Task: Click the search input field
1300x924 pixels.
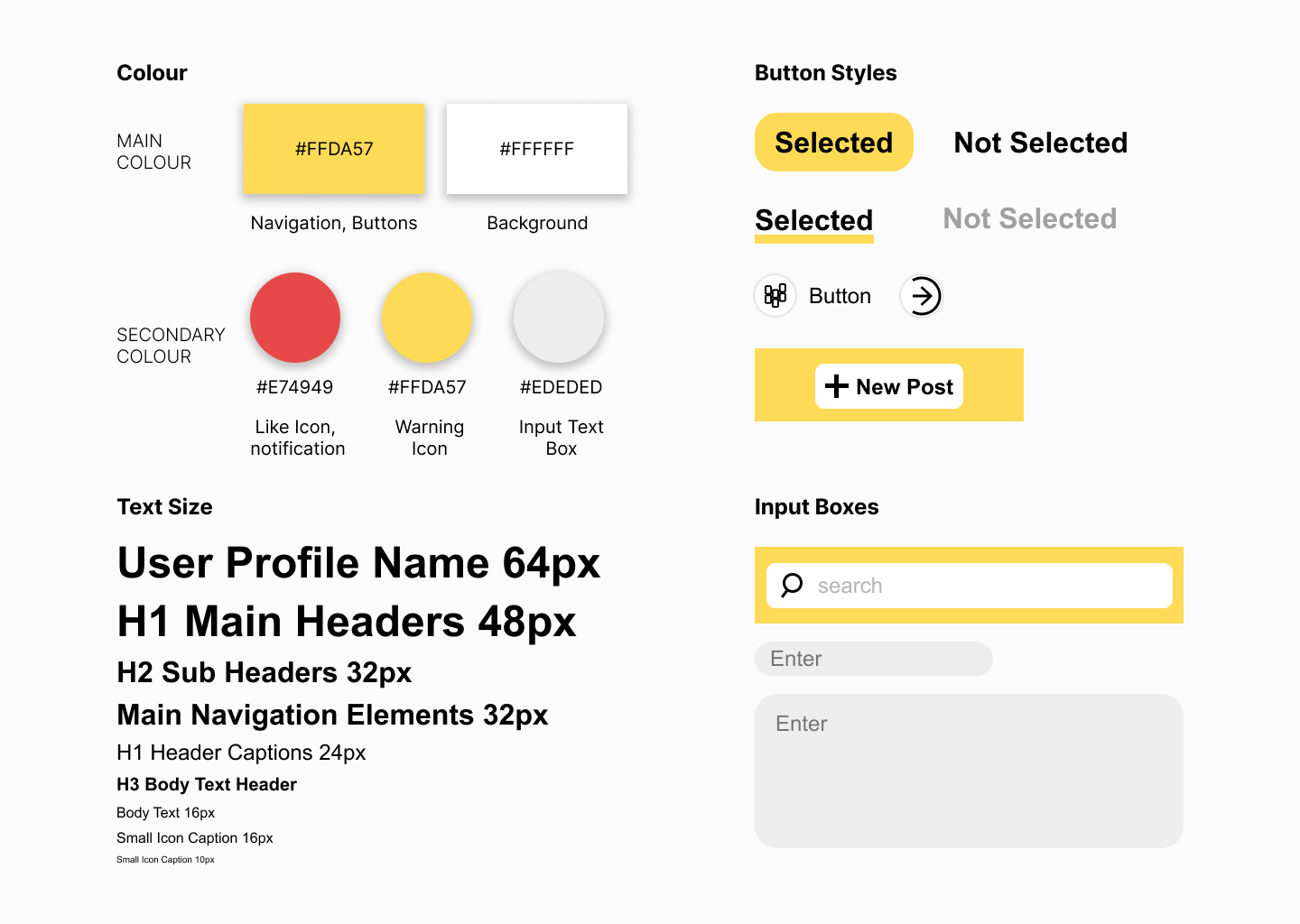Action: pyautogui.click(x=969, y=586)
